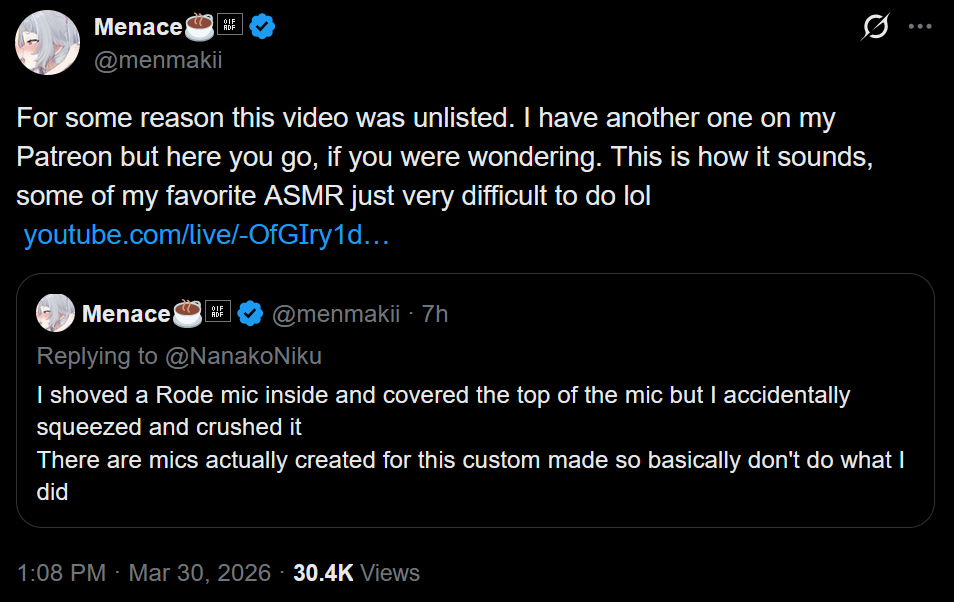Open the Menace display name in the tweet header
The image size is (954, 602).
[x=138, y=27]
